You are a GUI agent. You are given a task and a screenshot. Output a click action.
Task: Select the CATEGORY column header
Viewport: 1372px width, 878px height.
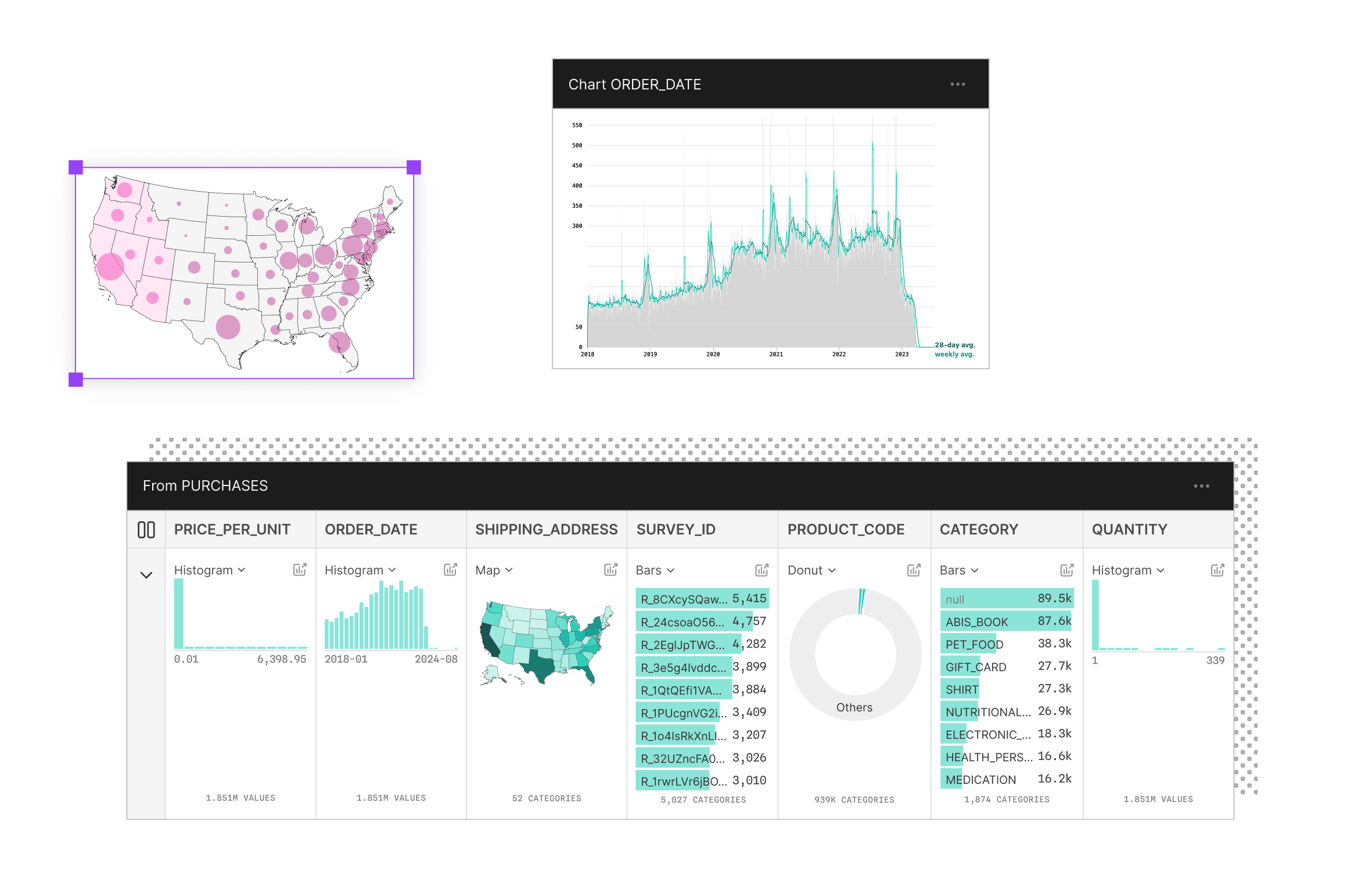[x=979, y=530]
